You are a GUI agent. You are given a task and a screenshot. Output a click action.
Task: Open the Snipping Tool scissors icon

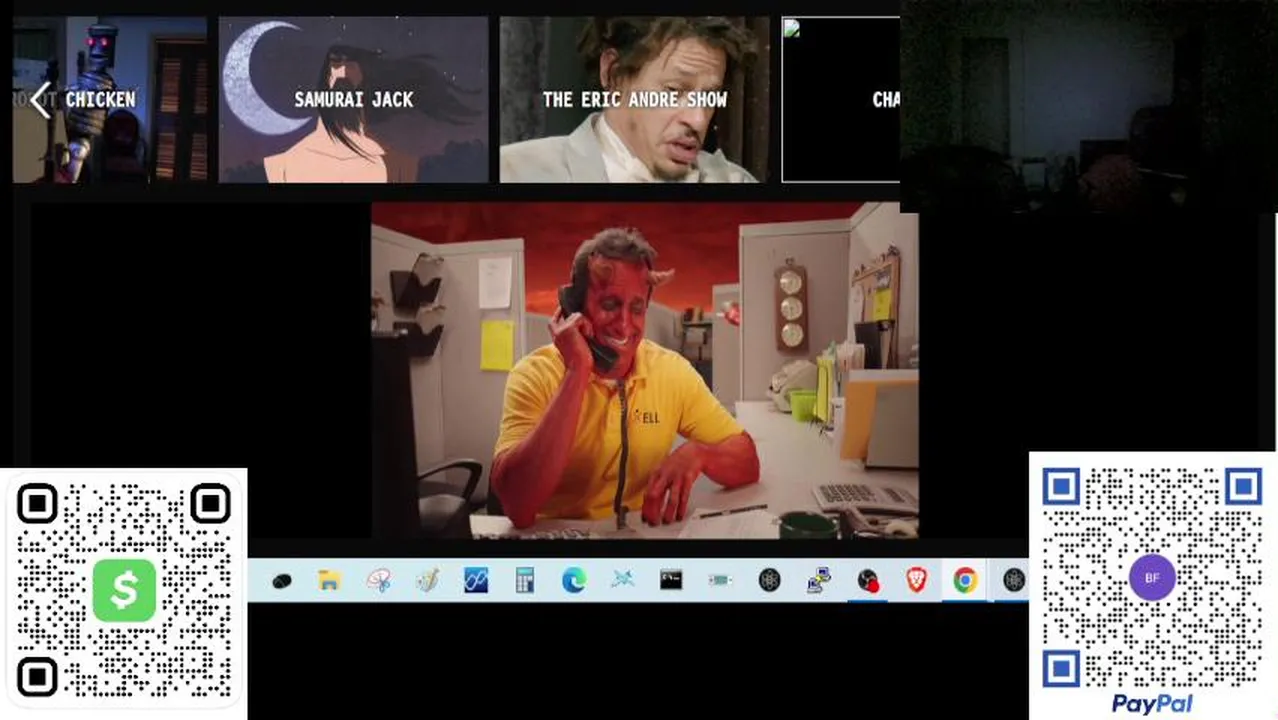378,580
